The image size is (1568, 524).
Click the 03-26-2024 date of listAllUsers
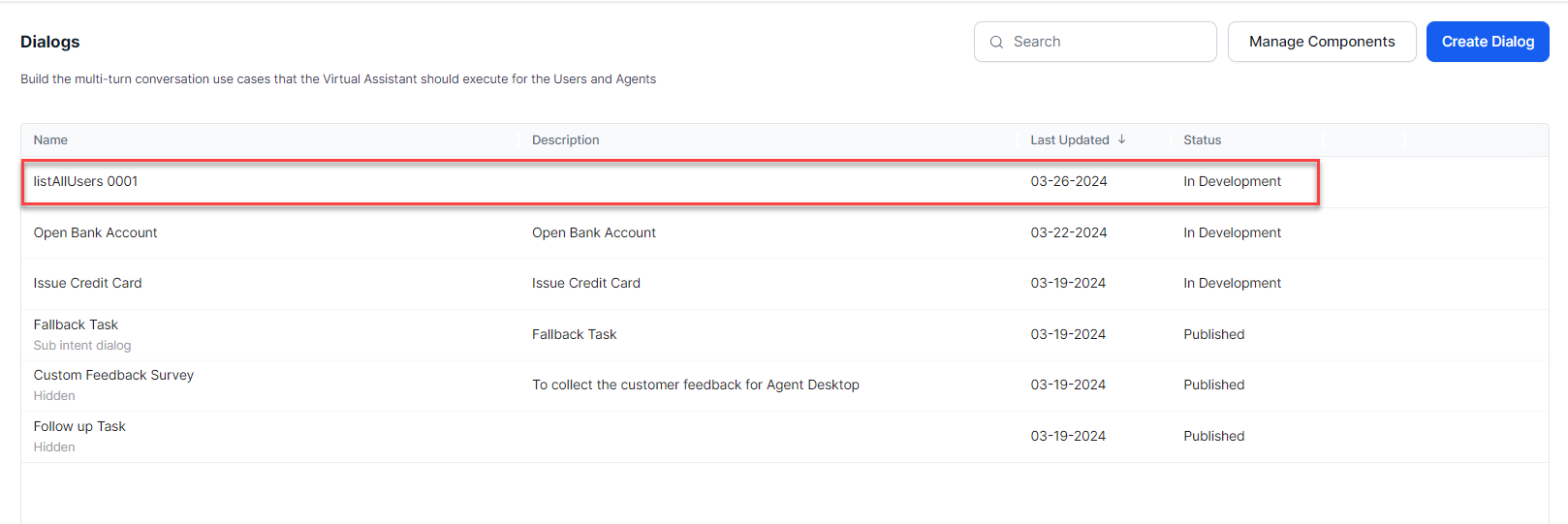(1068, 181)
